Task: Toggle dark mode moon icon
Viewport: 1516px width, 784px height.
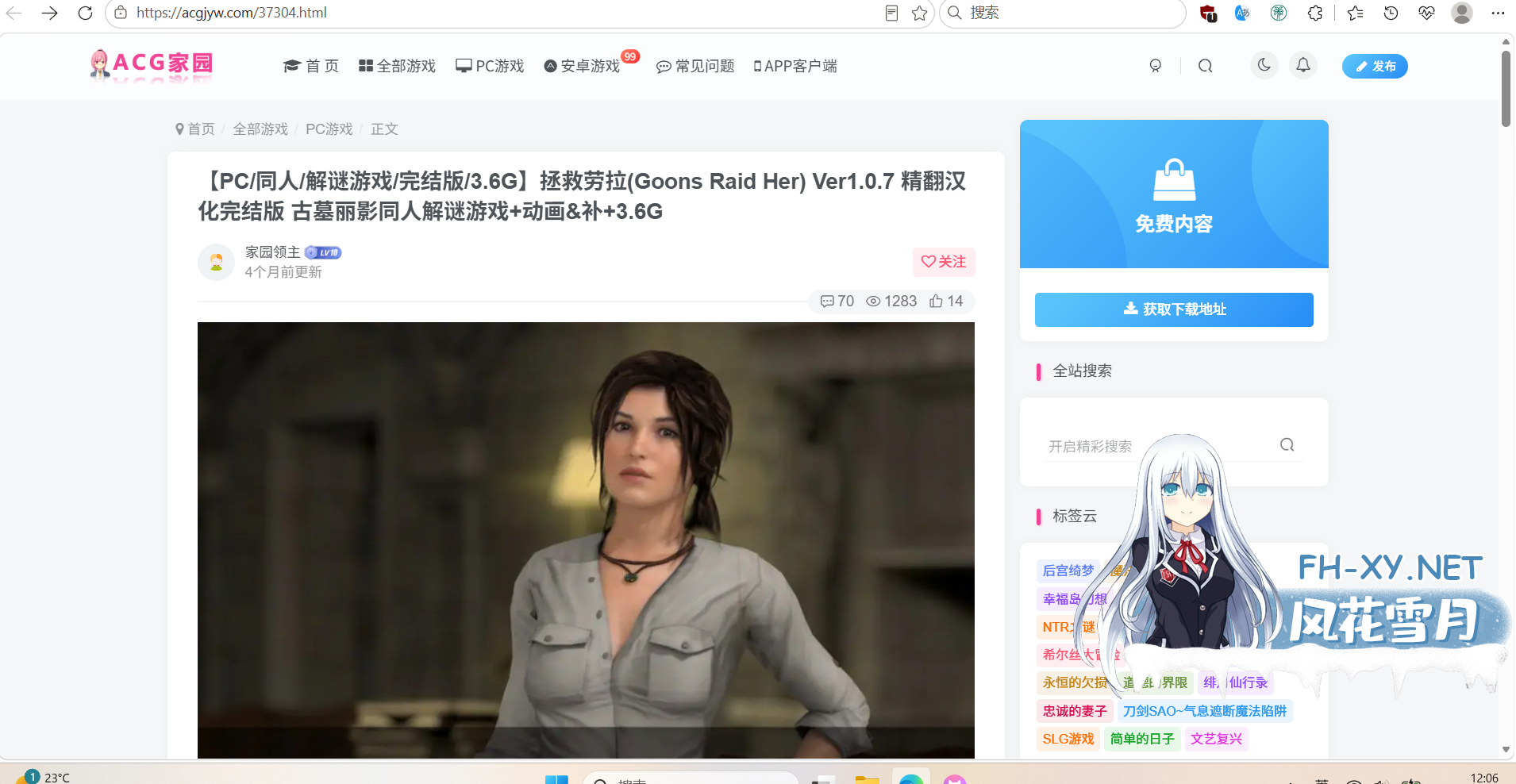Action: coord(1264,65)
